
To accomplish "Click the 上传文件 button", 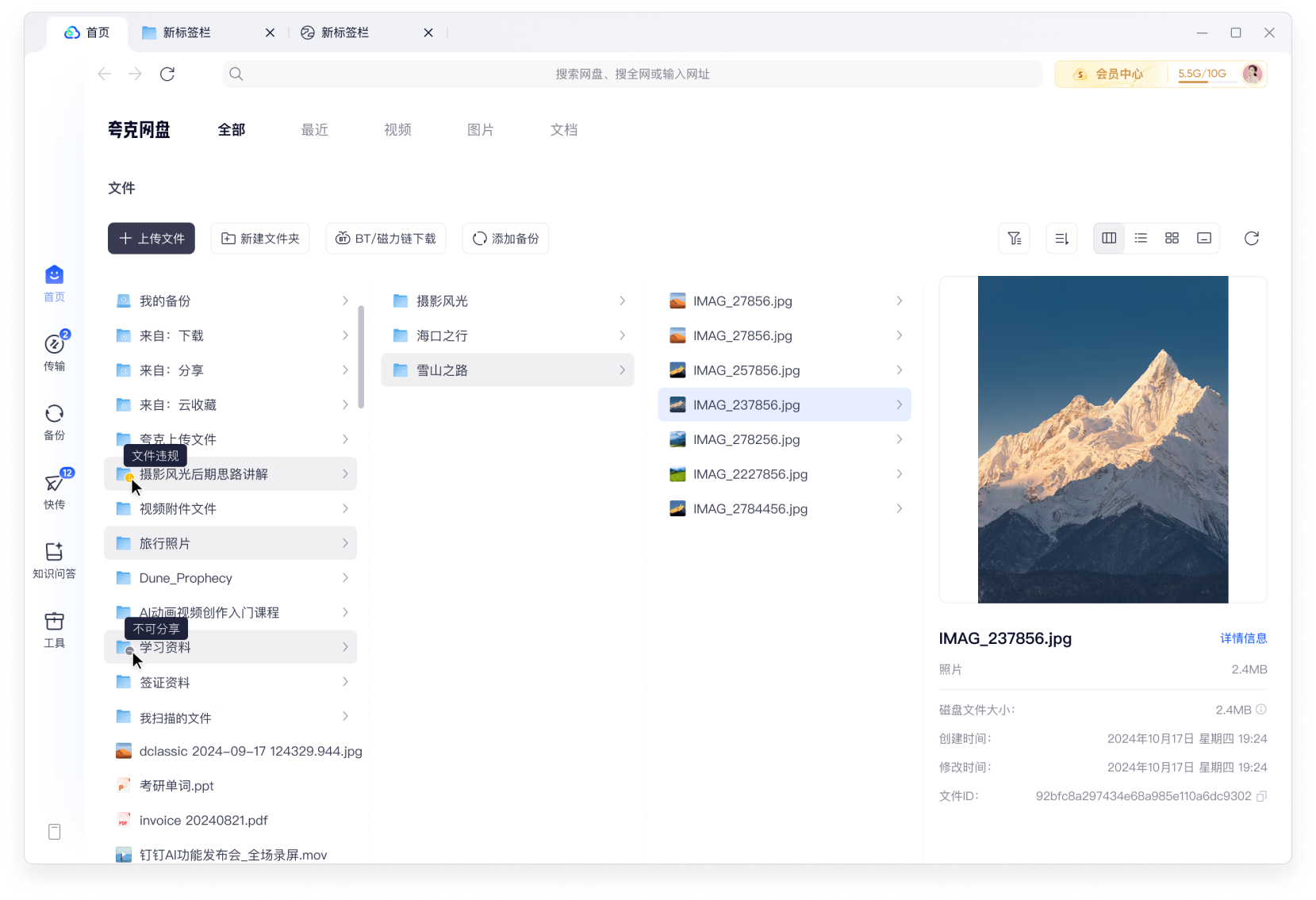I will click(x=152, y=239).
